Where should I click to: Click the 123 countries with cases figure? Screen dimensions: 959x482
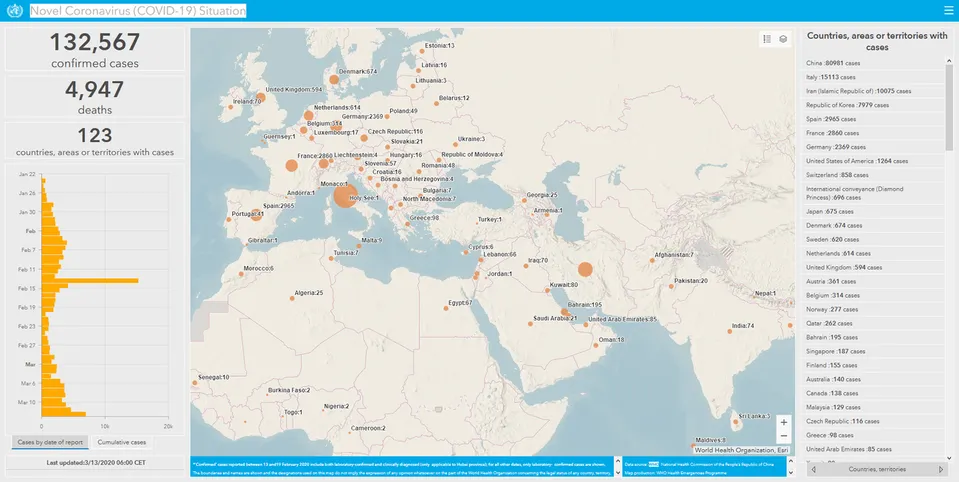[95, 135]
